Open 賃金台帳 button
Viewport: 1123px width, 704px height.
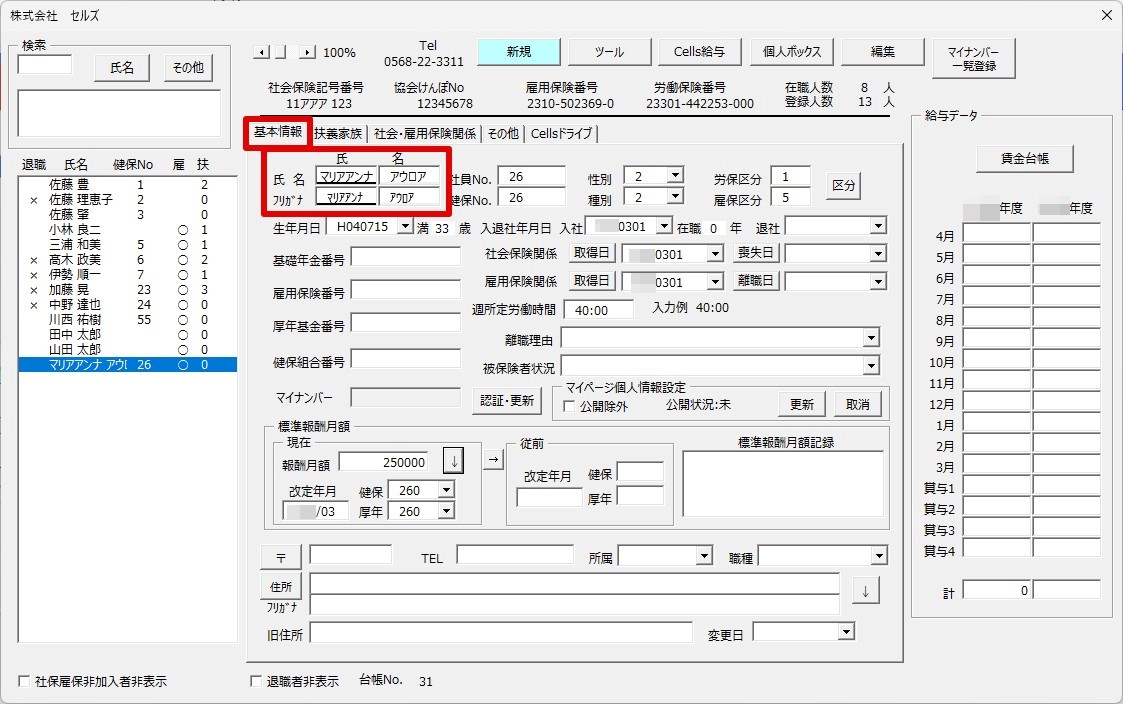tap(1024, 158)
